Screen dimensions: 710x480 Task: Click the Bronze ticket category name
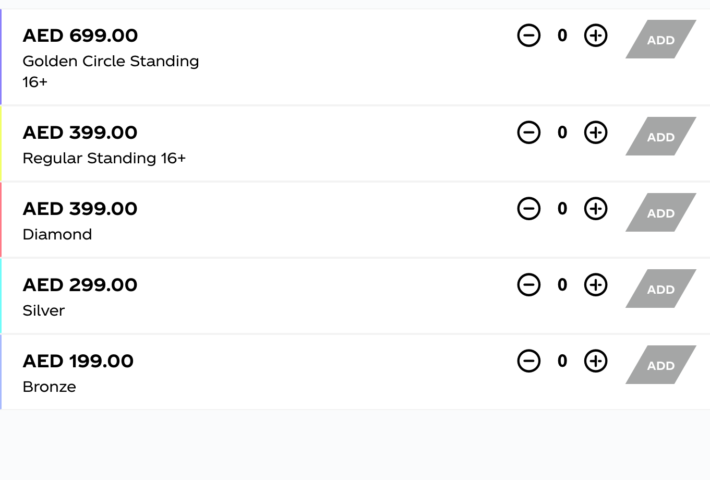[49, 387]
